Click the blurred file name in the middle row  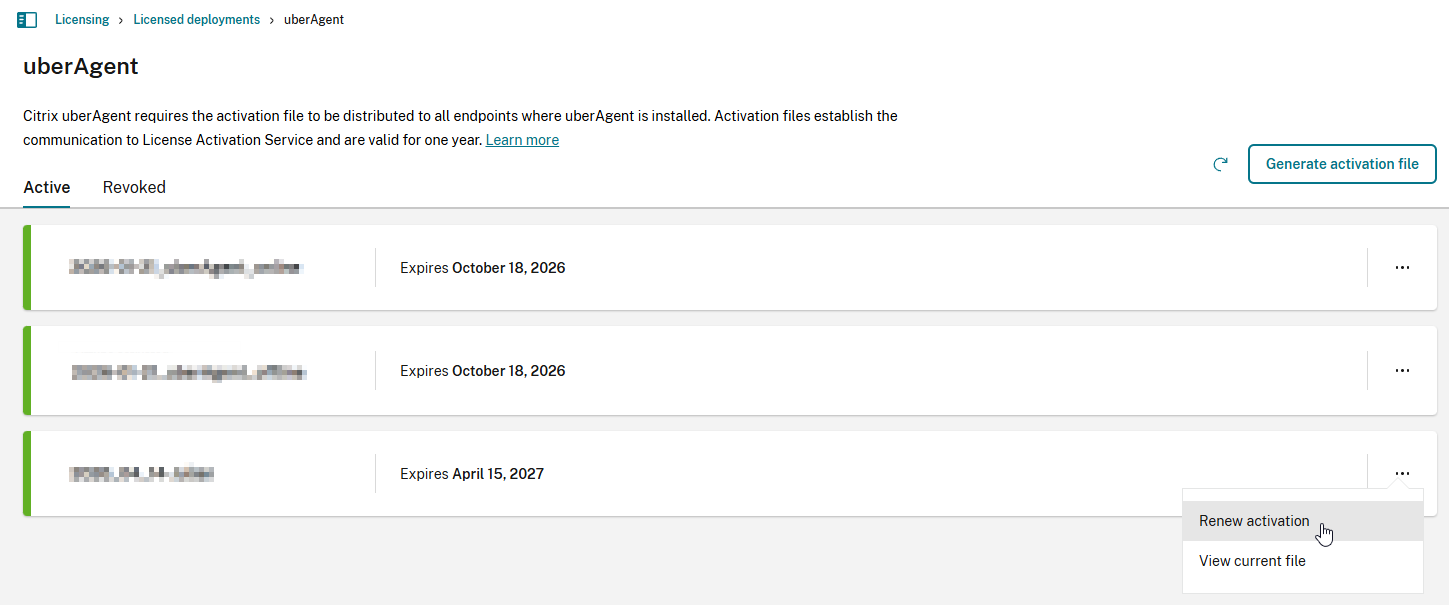(x=188, y=372)
